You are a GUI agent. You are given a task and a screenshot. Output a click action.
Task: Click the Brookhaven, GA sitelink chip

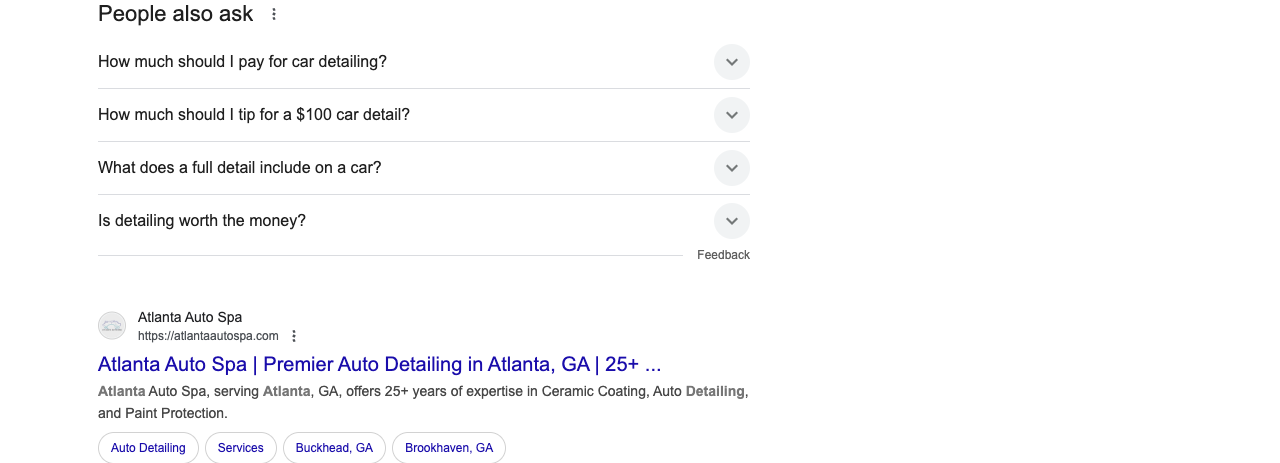pos(449,448)
